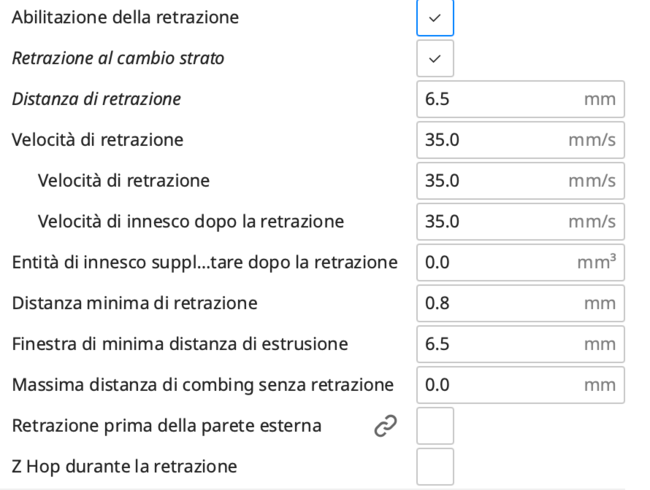The width and height of the screenshot is (650, 490).
Task: Uncheck Retrazione al cambio strato
Action: [x=435, y=59]
